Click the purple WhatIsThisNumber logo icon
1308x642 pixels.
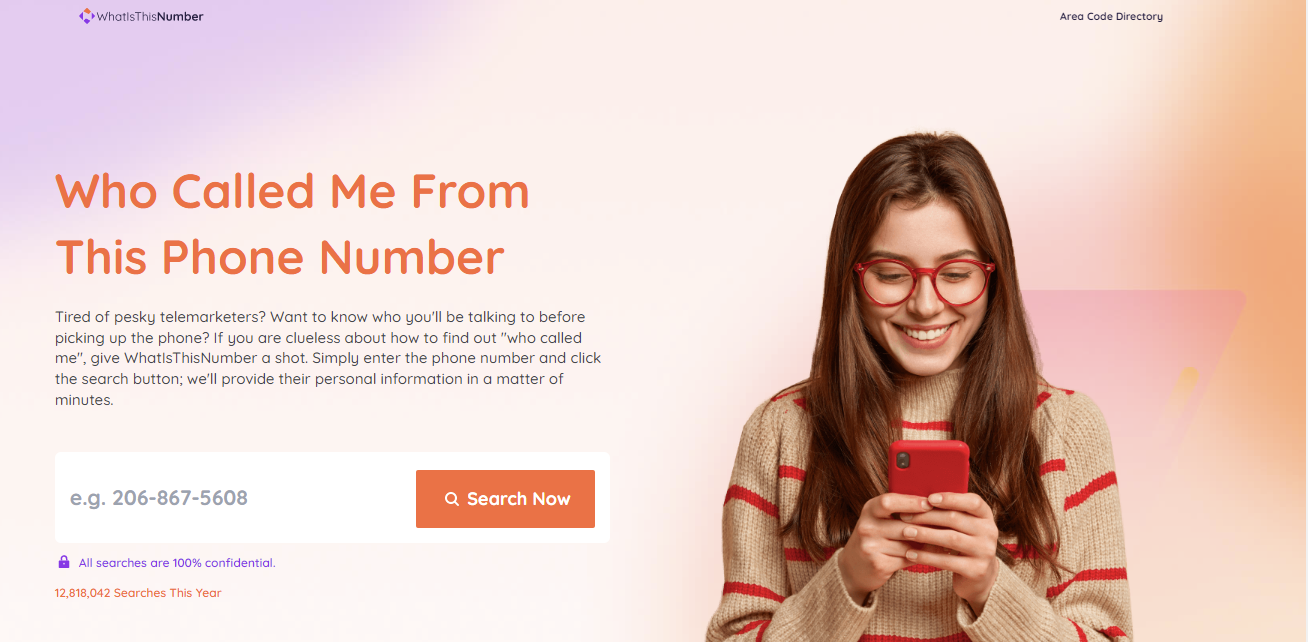tap(86, 16)
